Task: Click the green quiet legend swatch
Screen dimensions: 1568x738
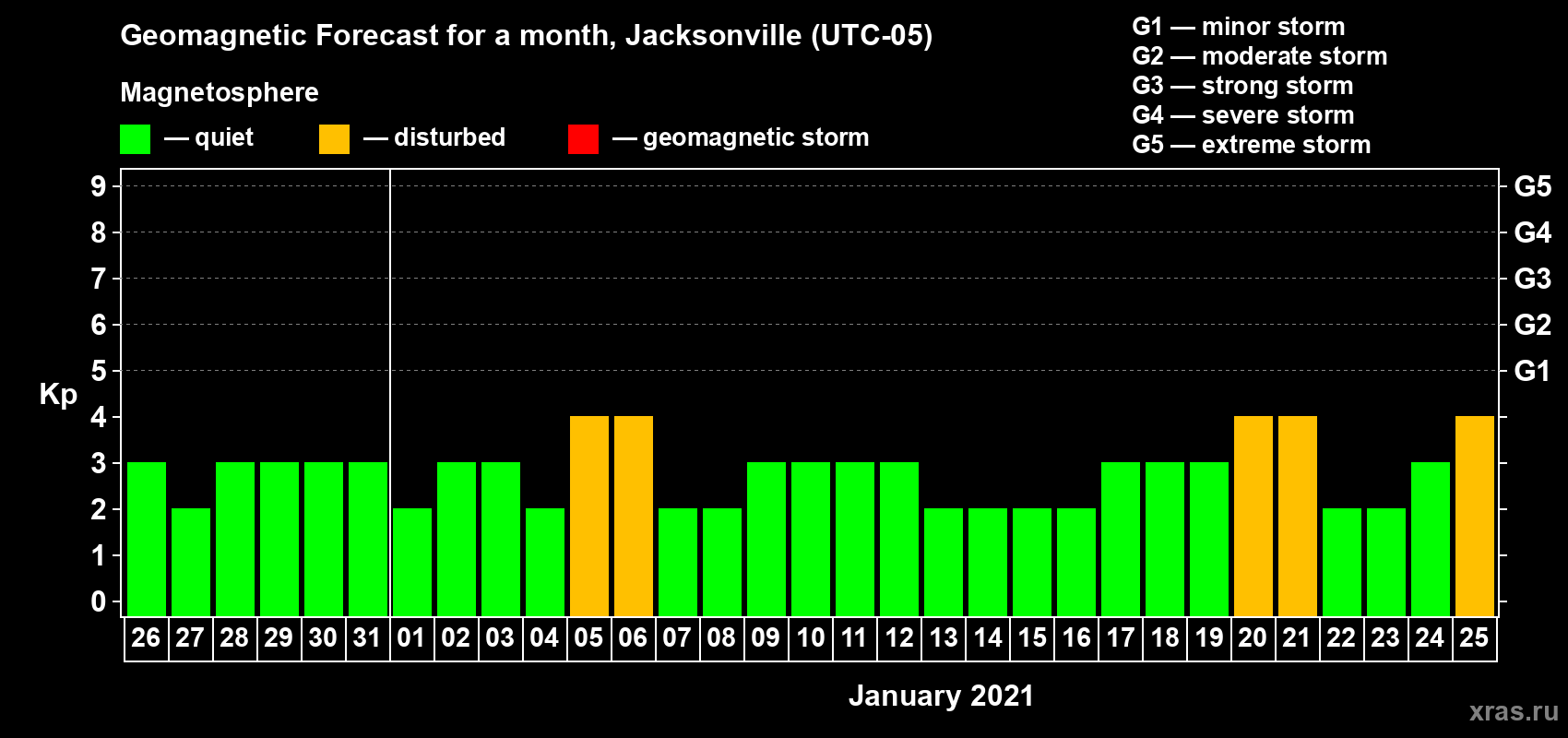Action: pos(136,139)
